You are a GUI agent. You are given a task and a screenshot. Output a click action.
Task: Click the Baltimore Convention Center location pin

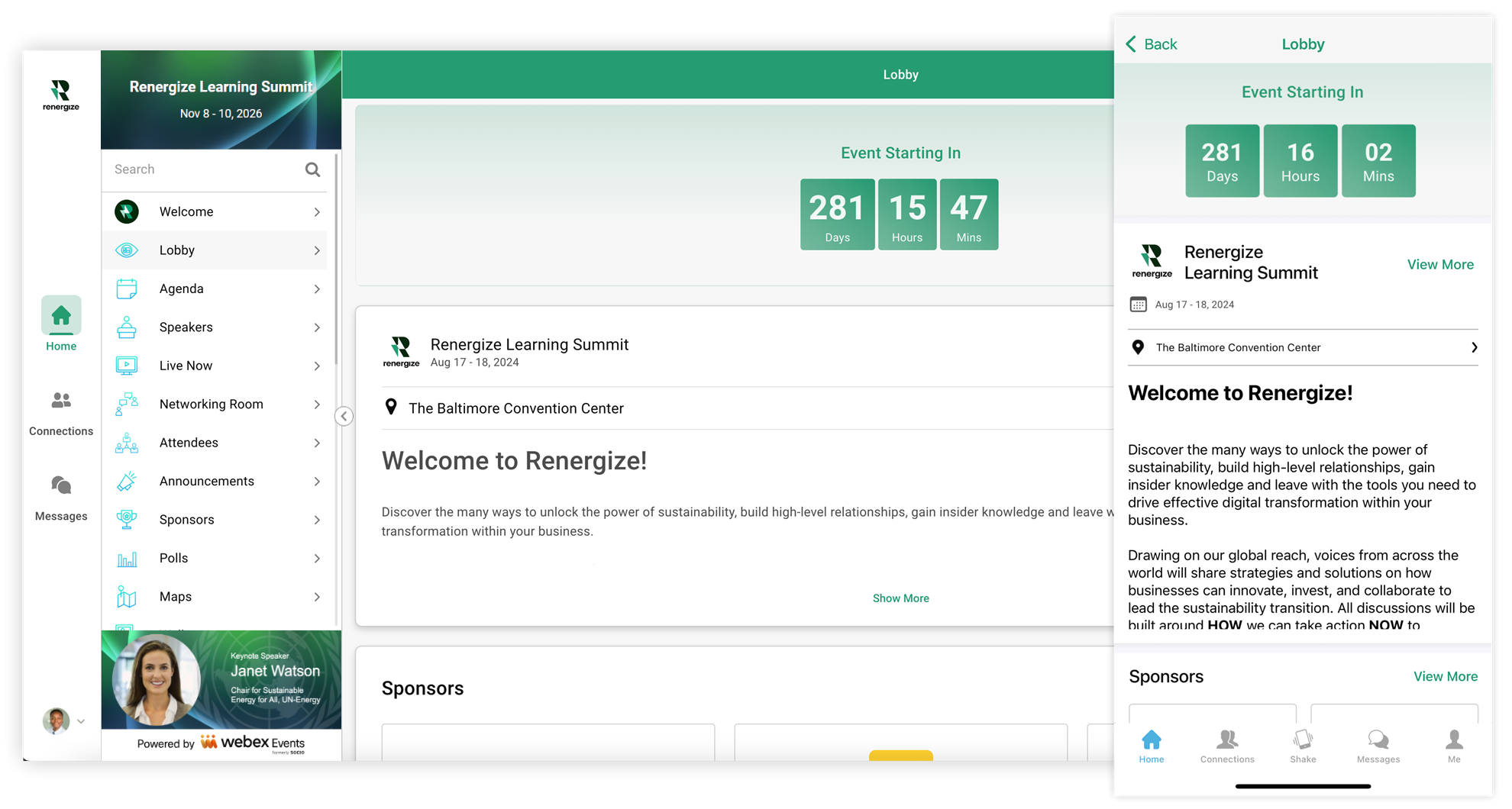[x=391, y=408]
